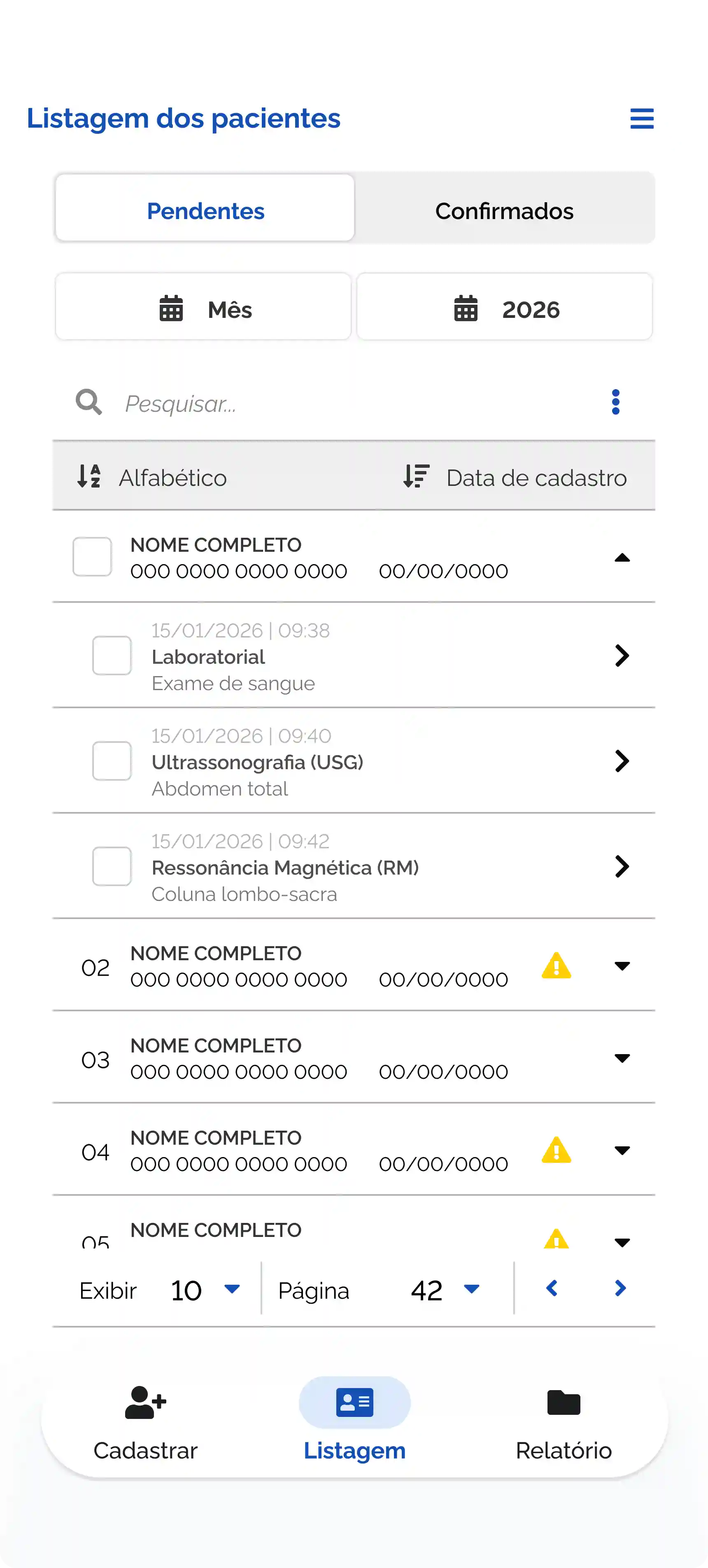708x1568 pixels.
Task: Go to previous page arrow
Action: pyautogui.click(x=552, y=1288)
